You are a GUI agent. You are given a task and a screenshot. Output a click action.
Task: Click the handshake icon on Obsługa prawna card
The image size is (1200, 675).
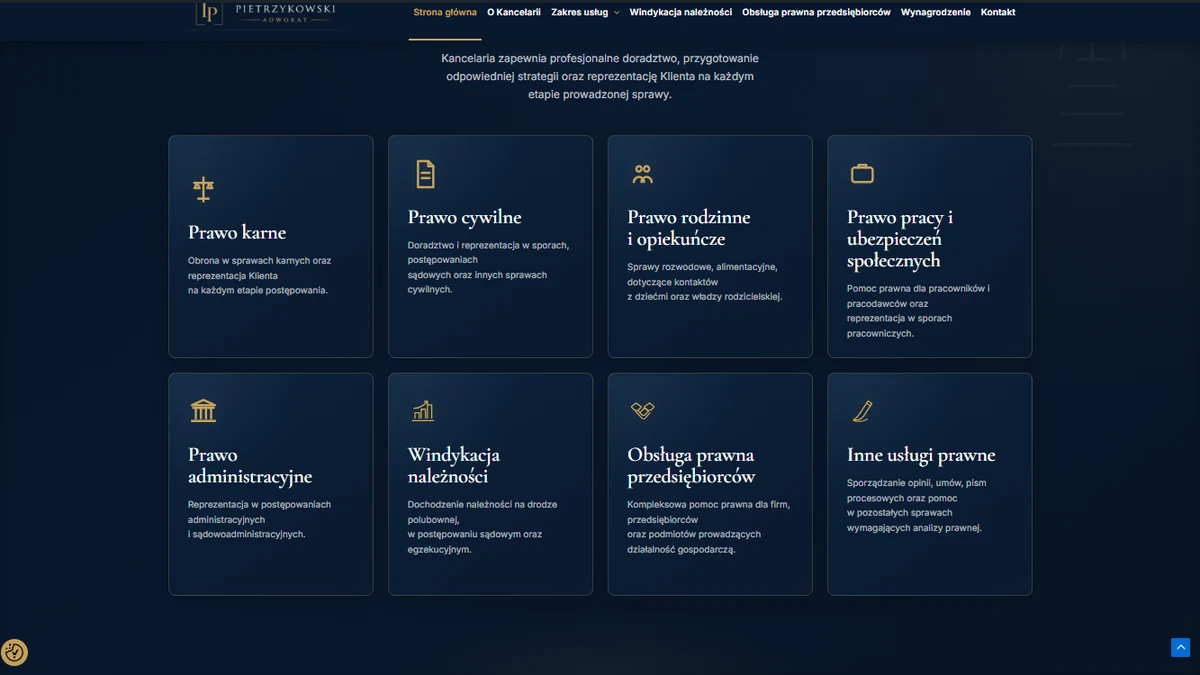pos(642,411)
